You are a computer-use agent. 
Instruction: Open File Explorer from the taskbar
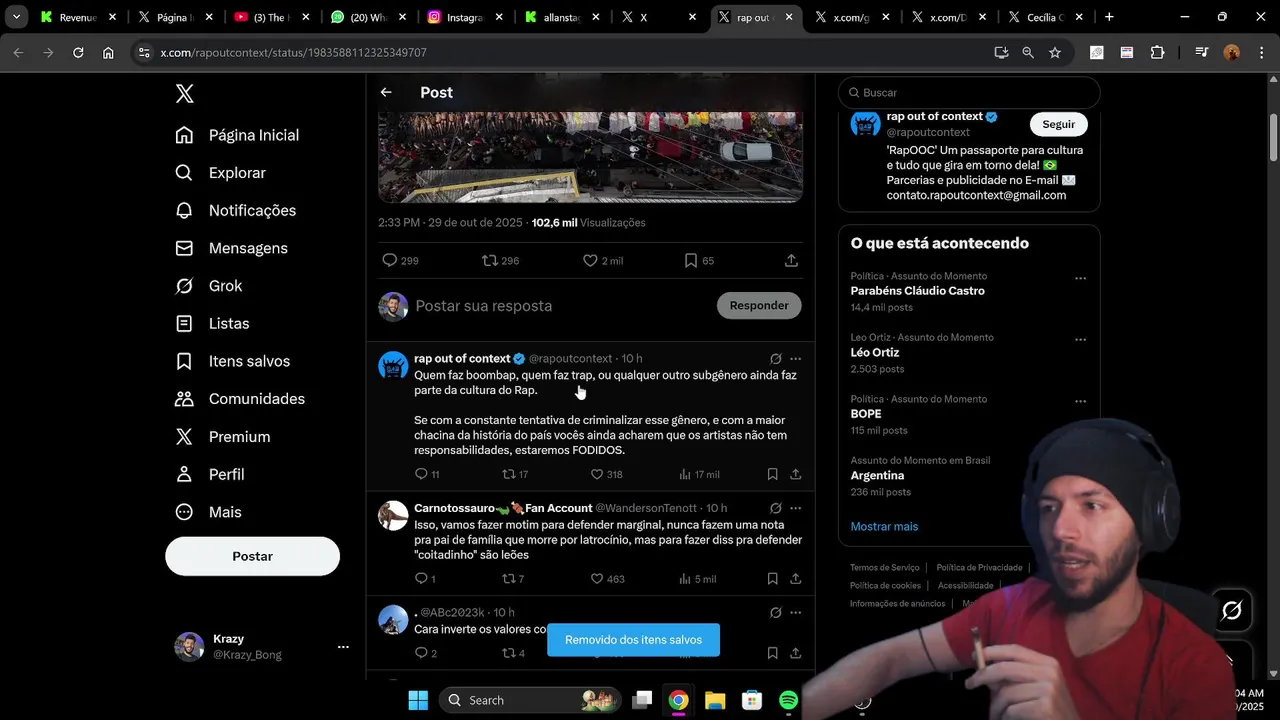715,700
